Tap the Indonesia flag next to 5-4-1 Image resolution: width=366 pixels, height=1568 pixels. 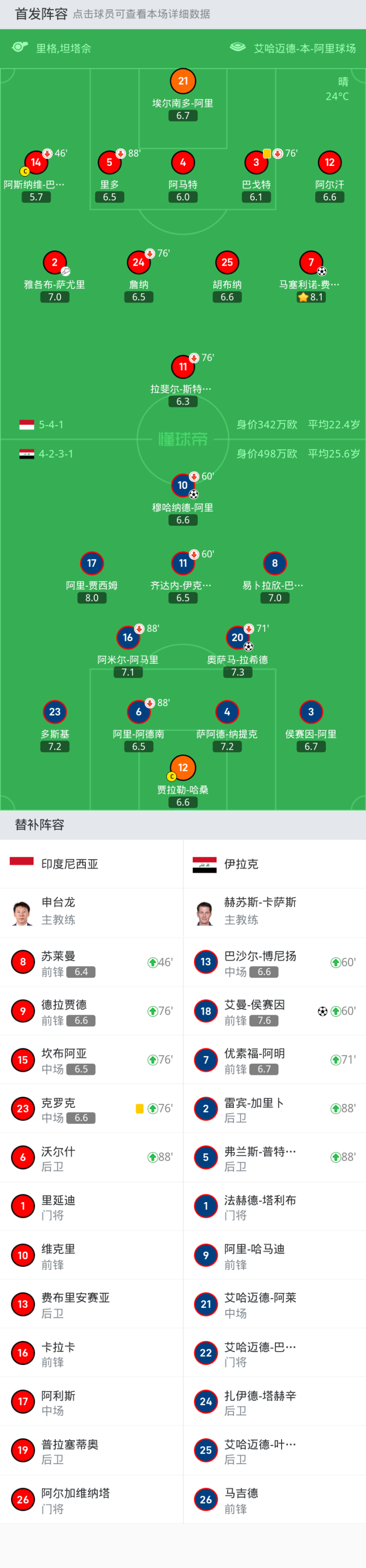coord(27,424)
